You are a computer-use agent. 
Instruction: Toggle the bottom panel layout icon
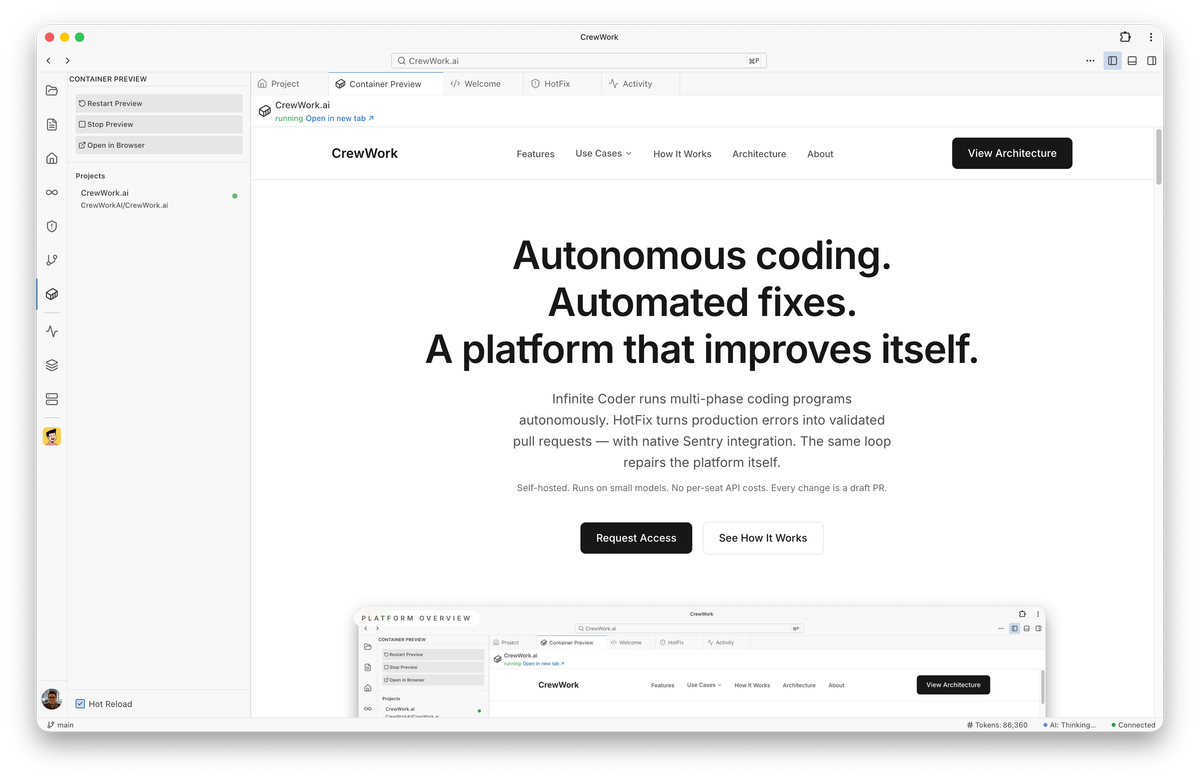click(x=1132, y=61)
